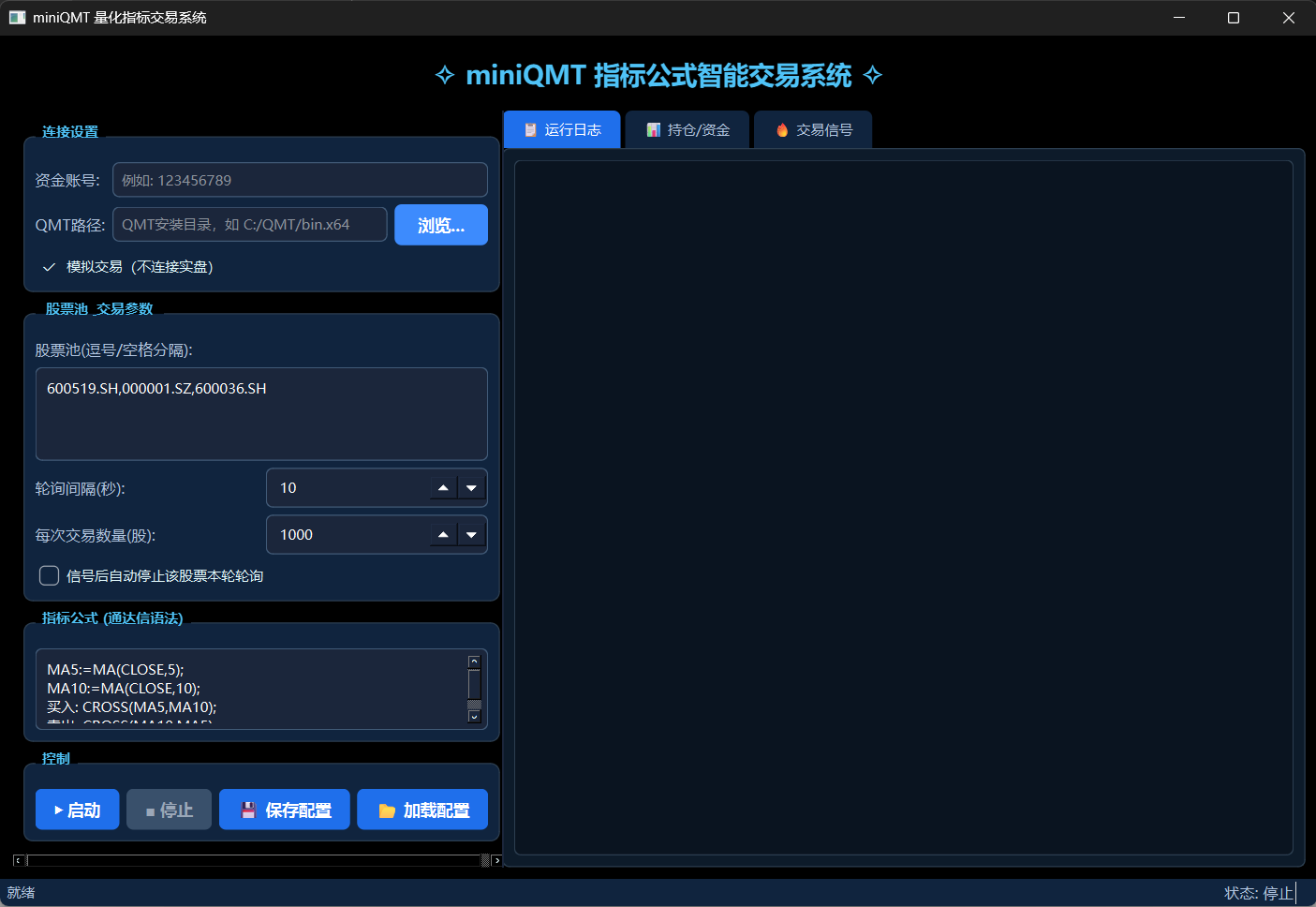Viewport: 1316px width, 907px height.
Task: Close the miniQMT window
Action: click(1289, 18)
